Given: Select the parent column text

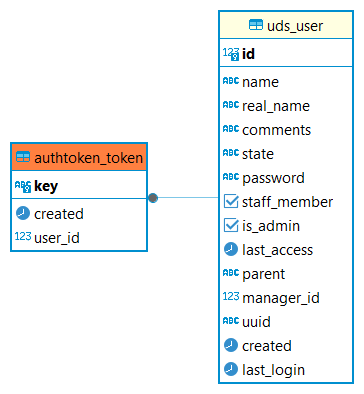Looking at the screenshot, I should tap(263, 275).
